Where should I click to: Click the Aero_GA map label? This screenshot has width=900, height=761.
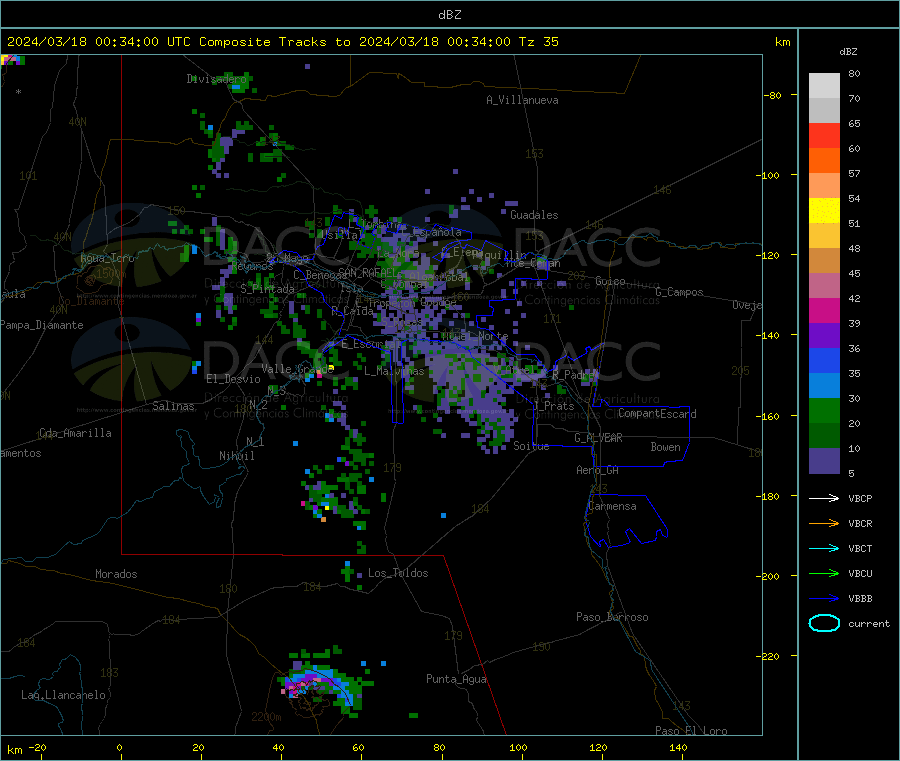598,471
